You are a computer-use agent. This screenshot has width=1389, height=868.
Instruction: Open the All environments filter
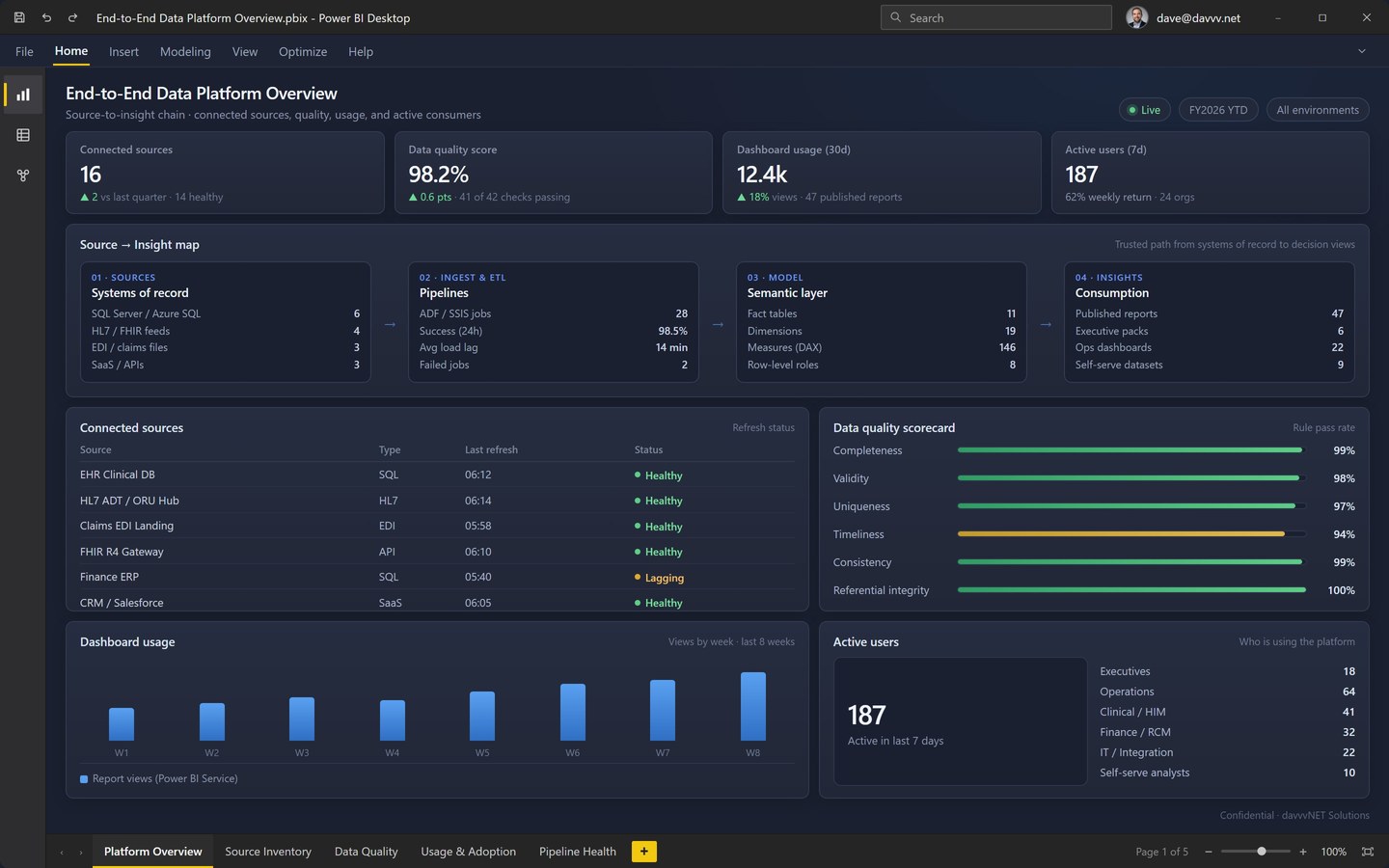[1318, 110]
